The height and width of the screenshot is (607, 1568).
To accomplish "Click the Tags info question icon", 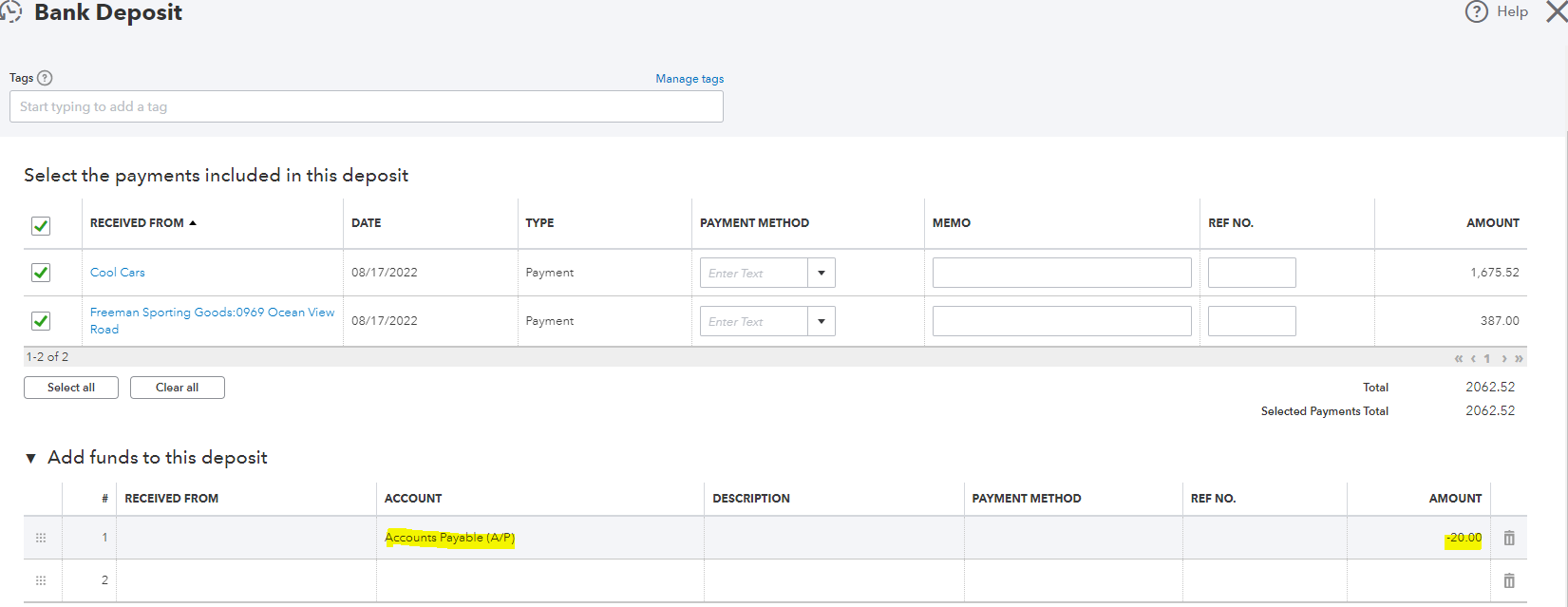I will [x=45, y=78].
